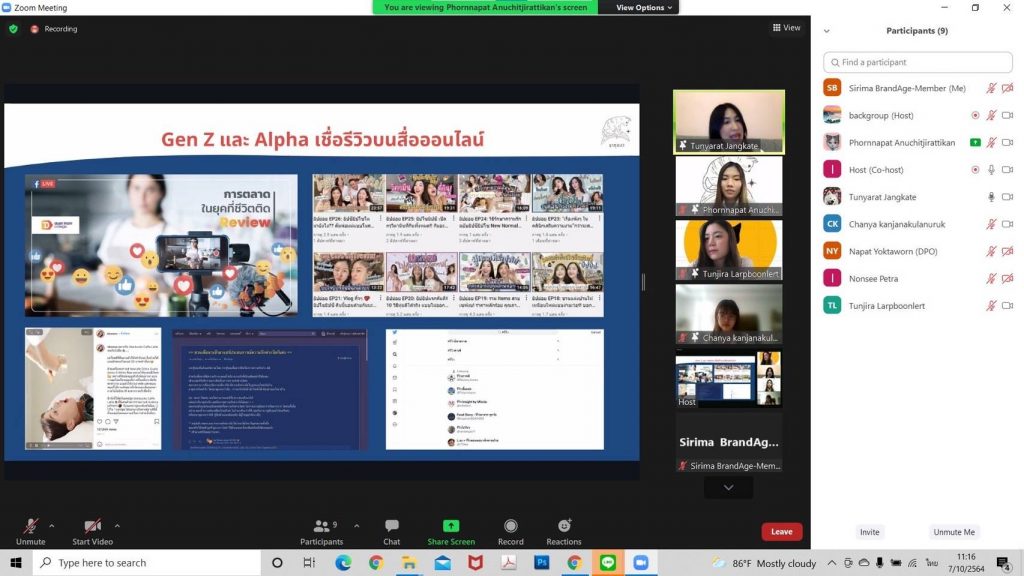This screenshot has width=1024, height=576.
Task: Unmute the microphone
Action: point(31,531)
